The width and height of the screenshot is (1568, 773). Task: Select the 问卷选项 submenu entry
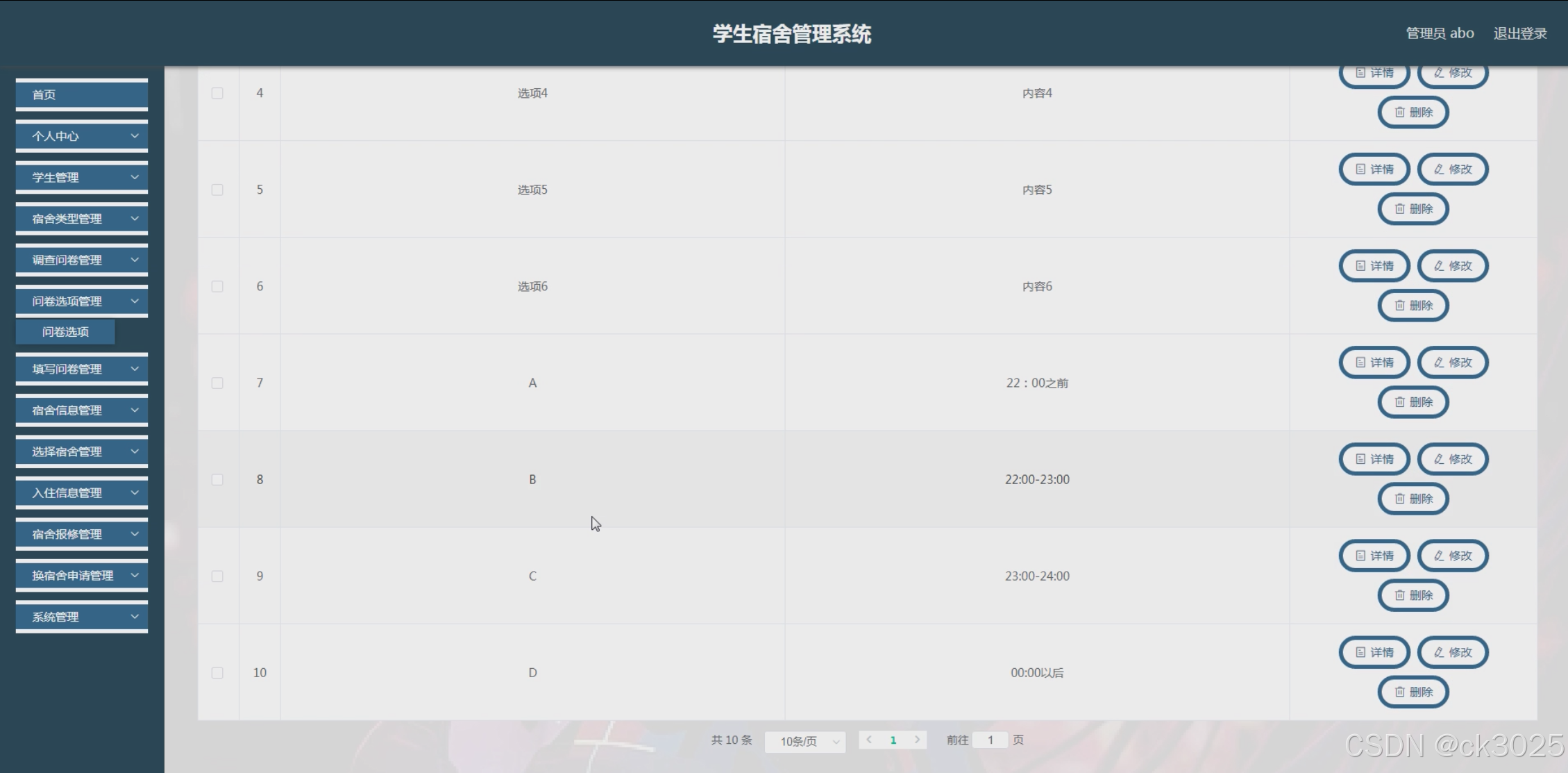[65, 332]
